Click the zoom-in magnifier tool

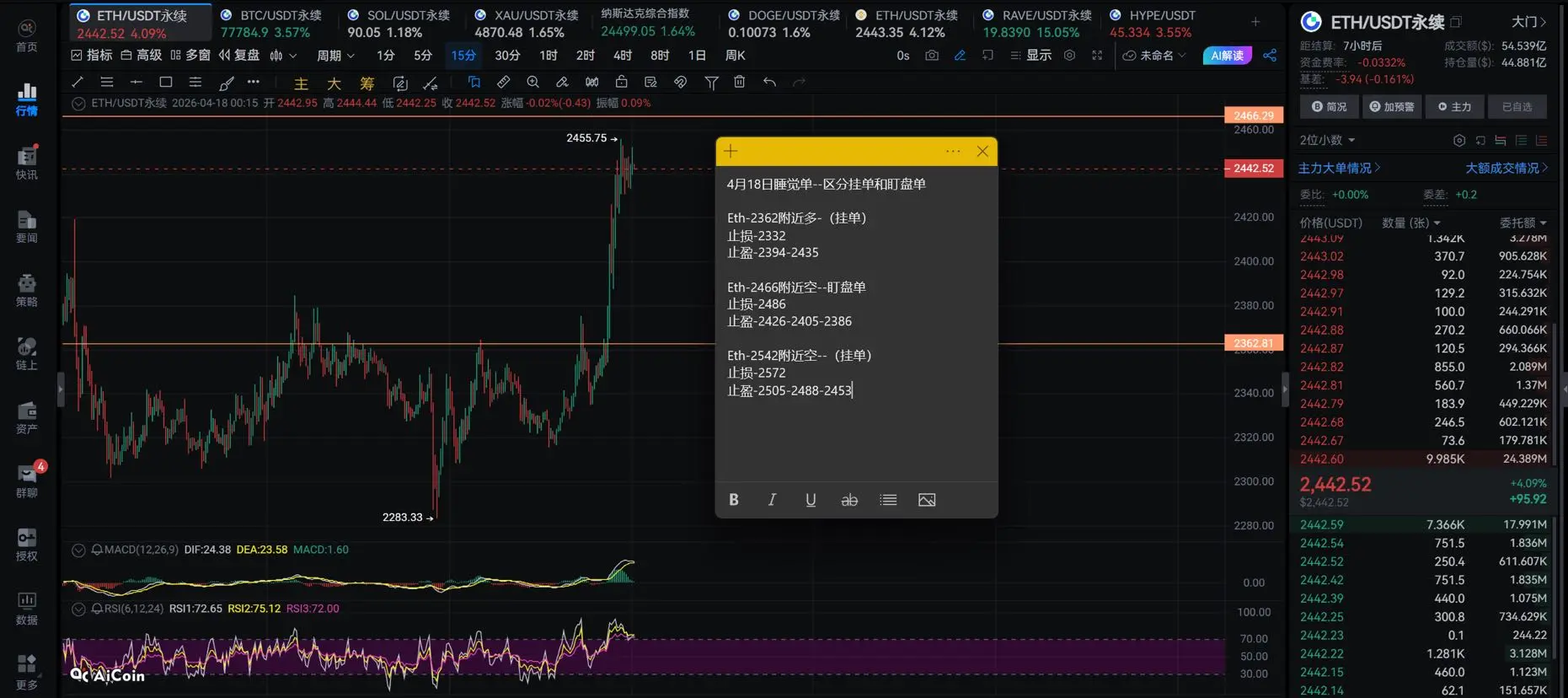[x=532, y=82]
